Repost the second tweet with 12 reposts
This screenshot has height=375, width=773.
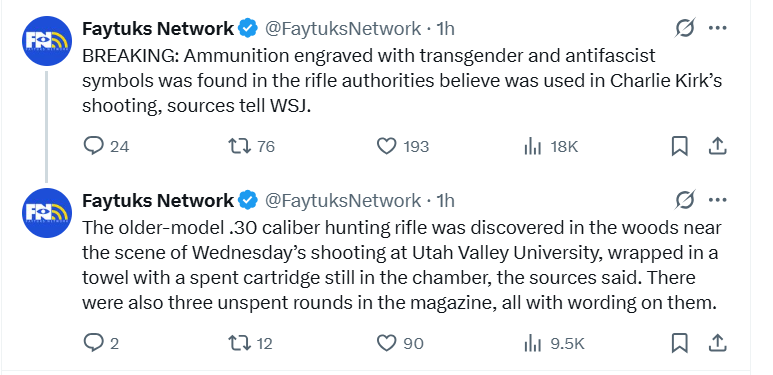(x=240, y=343)
